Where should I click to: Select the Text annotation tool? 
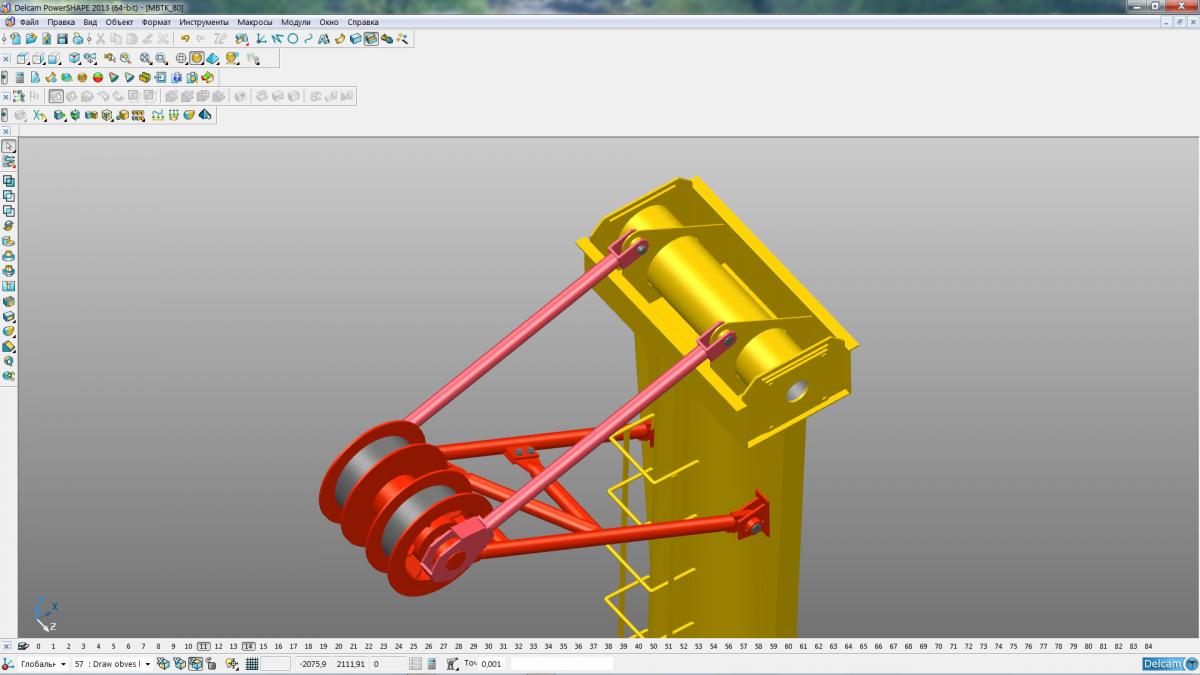(324, 39)
